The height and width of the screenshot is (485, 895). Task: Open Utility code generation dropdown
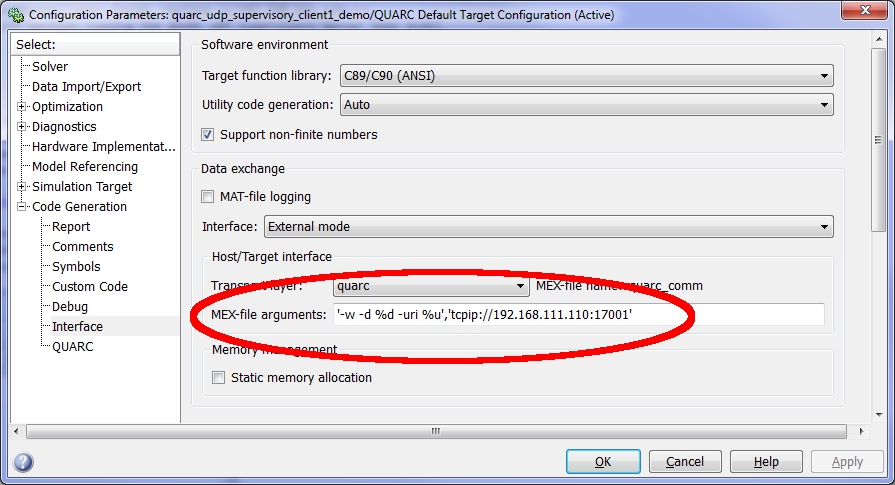[x=586, y=105]
